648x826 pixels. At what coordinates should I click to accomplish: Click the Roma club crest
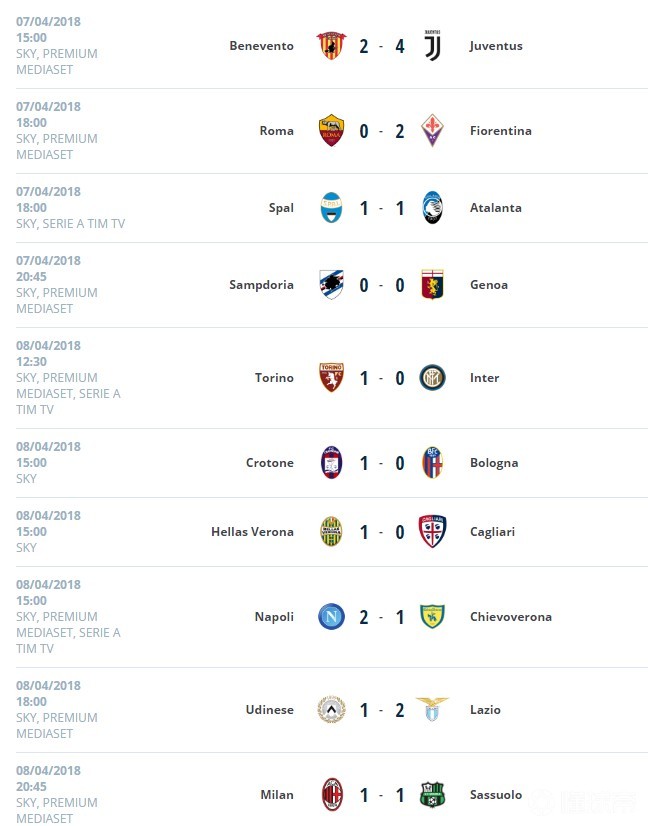pyautogui.click(x=331, y=131)
